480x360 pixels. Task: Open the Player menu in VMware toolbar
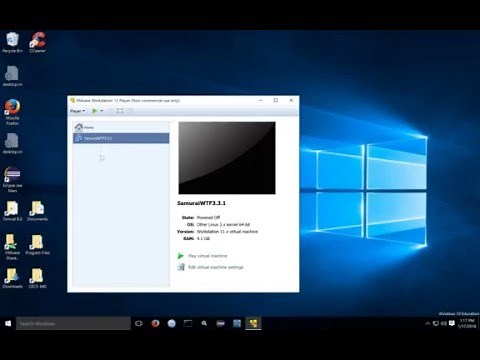point(77,111)
